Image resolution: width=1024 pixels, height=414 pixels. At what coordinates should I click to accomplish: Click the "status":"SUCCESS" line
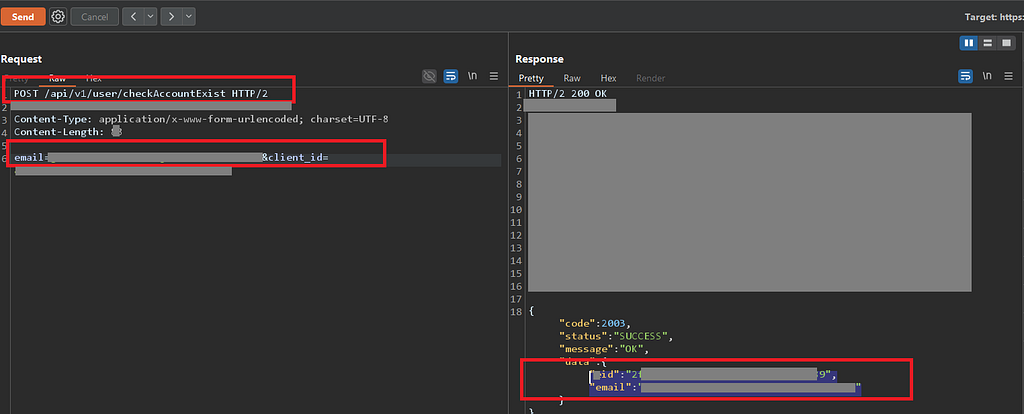pyautogui.click(x=616, y=336)
